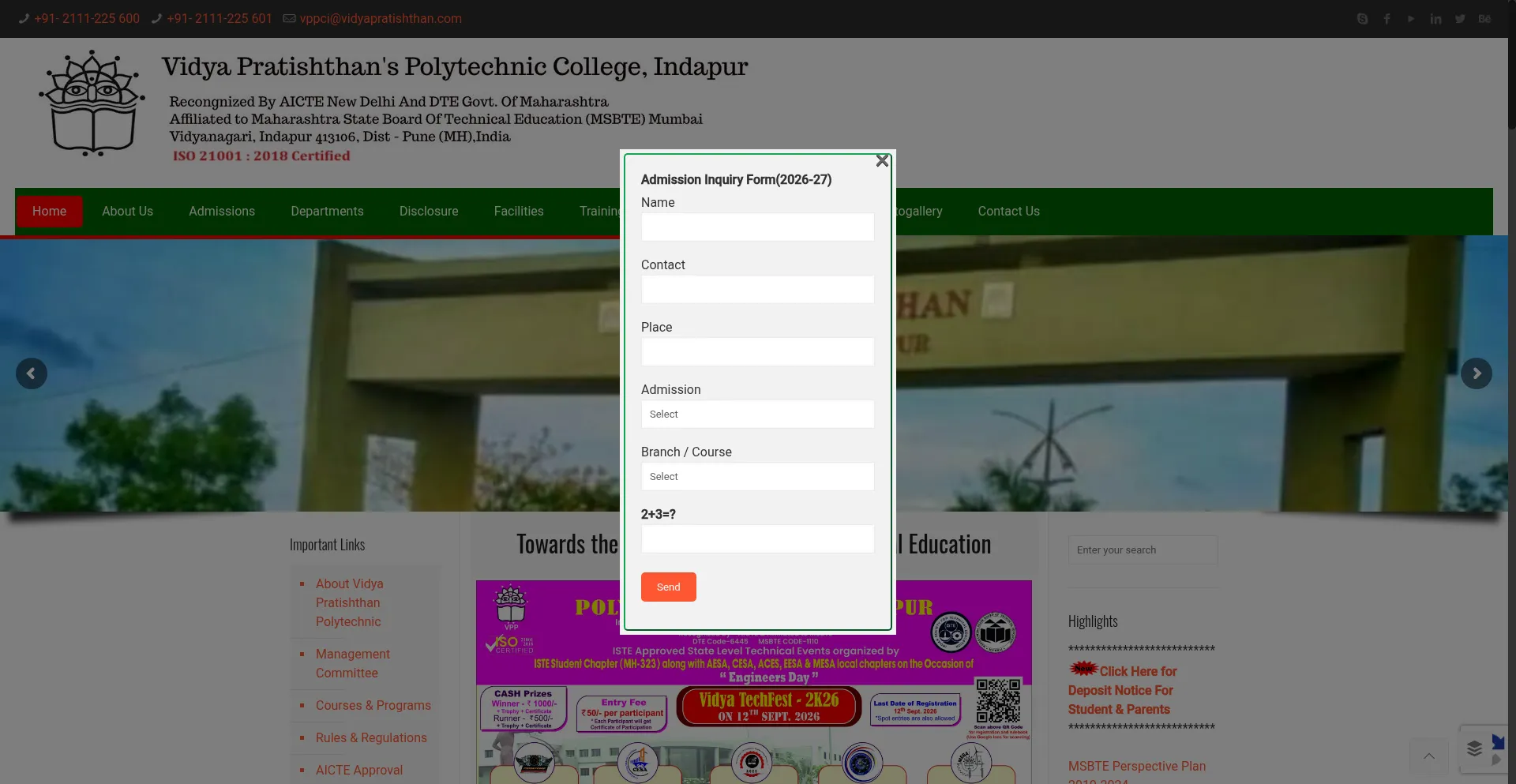Open the Skype icon in top bar

(1362, 19)
